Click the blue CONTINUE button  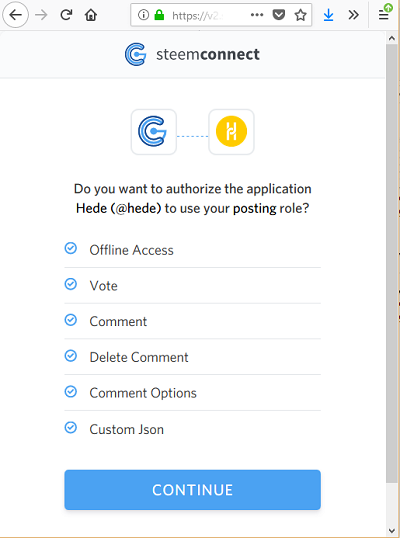click(192, 490)
